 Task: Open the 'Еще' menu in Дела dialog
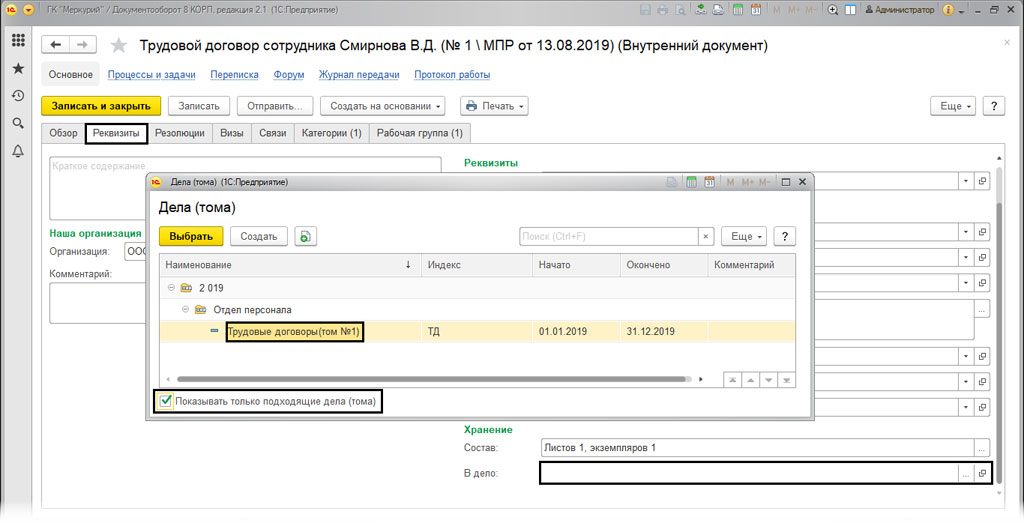743,236
